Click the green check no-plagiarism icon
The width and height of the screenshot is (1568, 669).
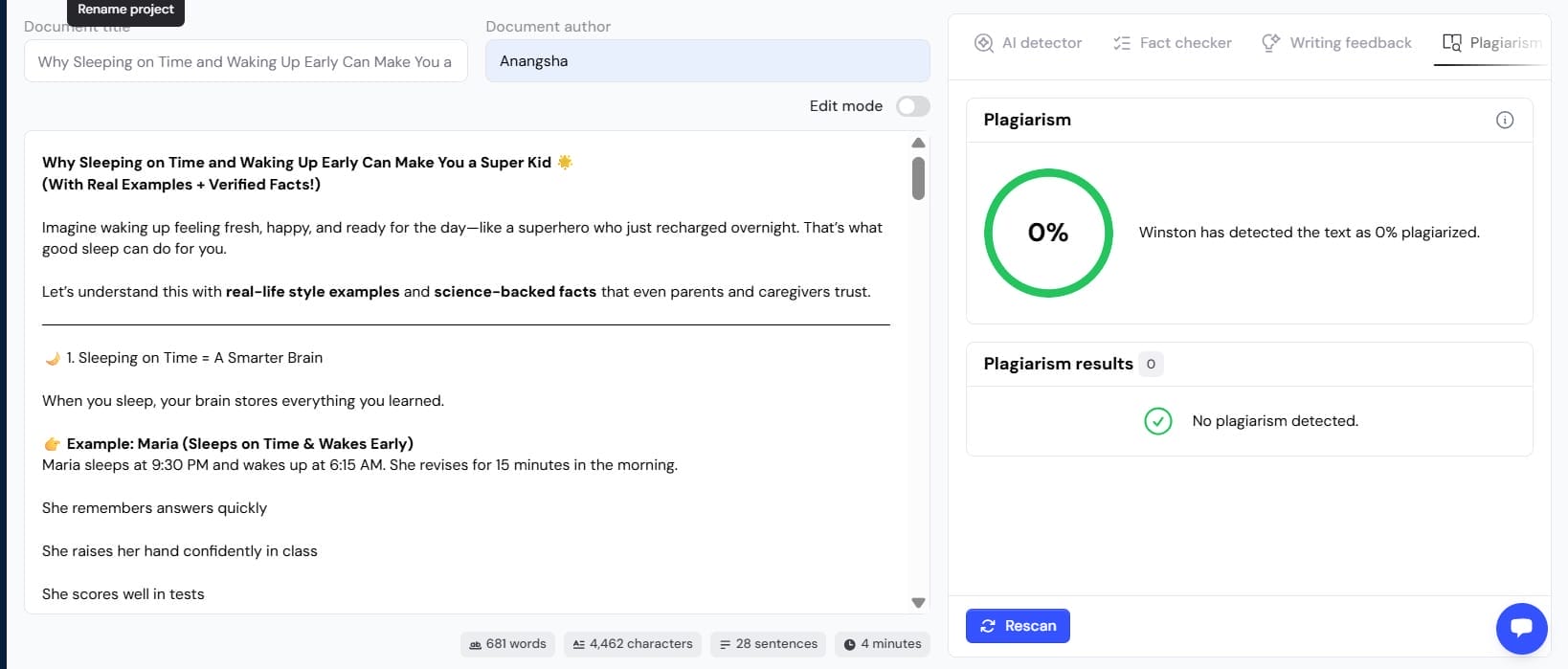(x=1158, y=421)
